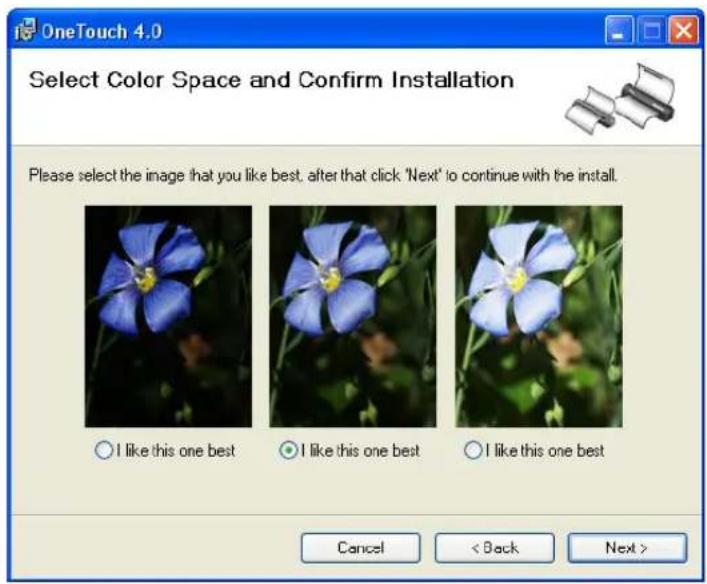Click the OneTouch installer icon in title bar

pos(25,30)
